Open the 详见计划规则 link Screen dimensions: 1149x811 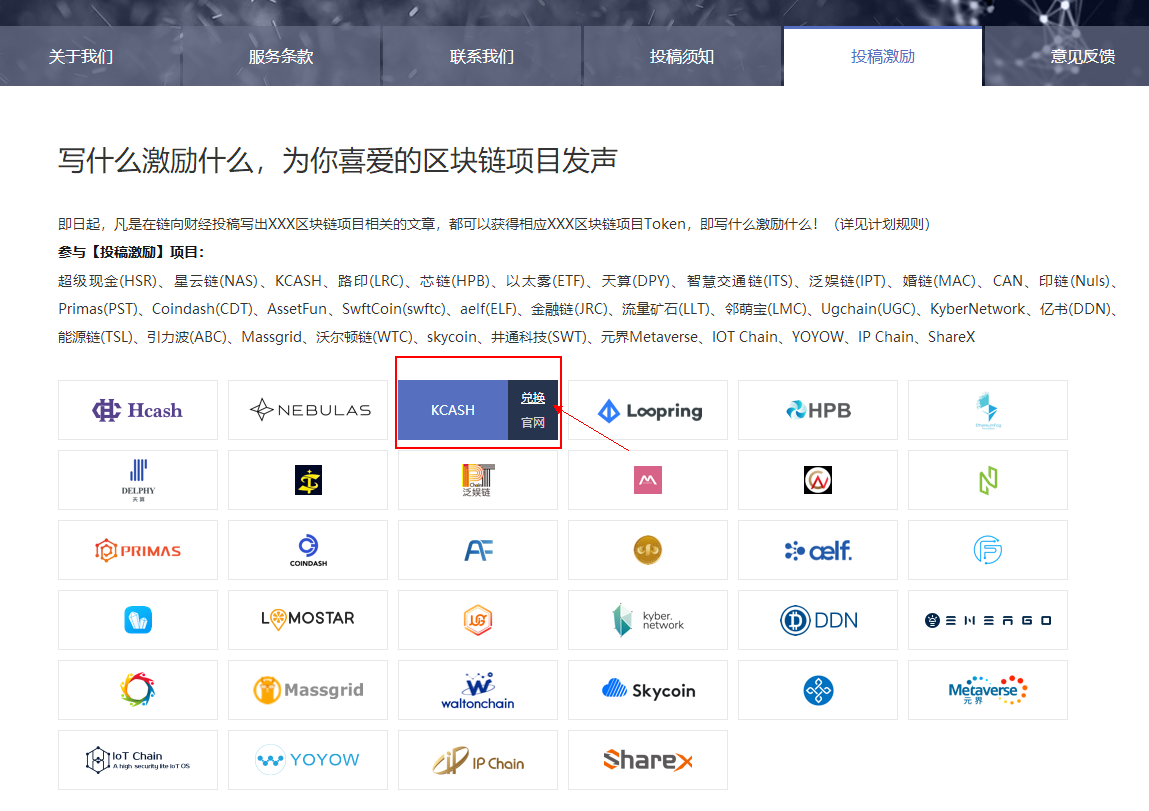coord(884,224)
